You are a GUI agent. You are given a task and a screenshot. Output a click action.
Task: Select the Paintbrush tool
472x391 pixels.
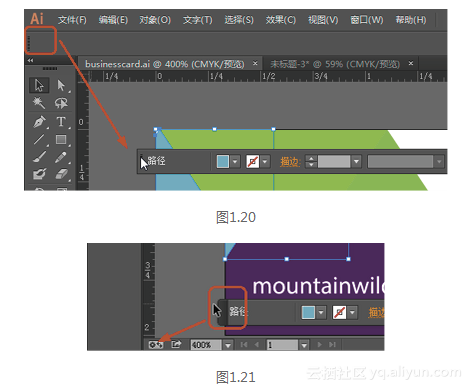coord(39,157)
